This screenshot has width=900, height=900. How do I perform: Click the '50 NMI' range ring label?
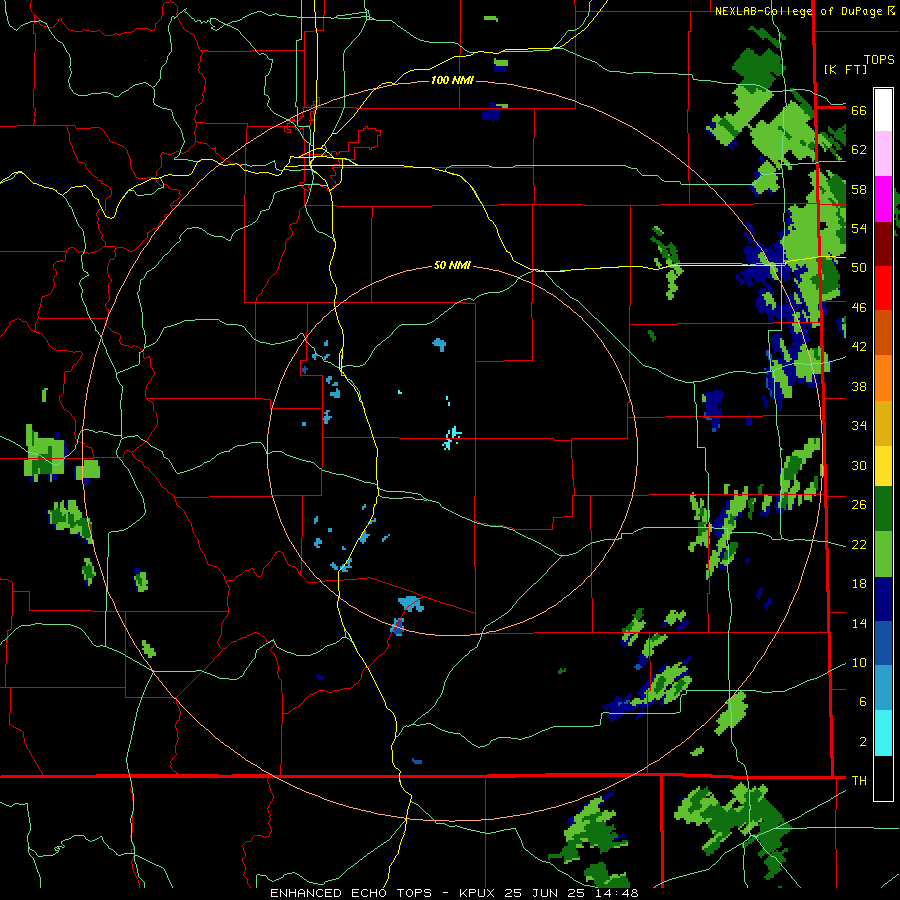click(x=452, y=265)
